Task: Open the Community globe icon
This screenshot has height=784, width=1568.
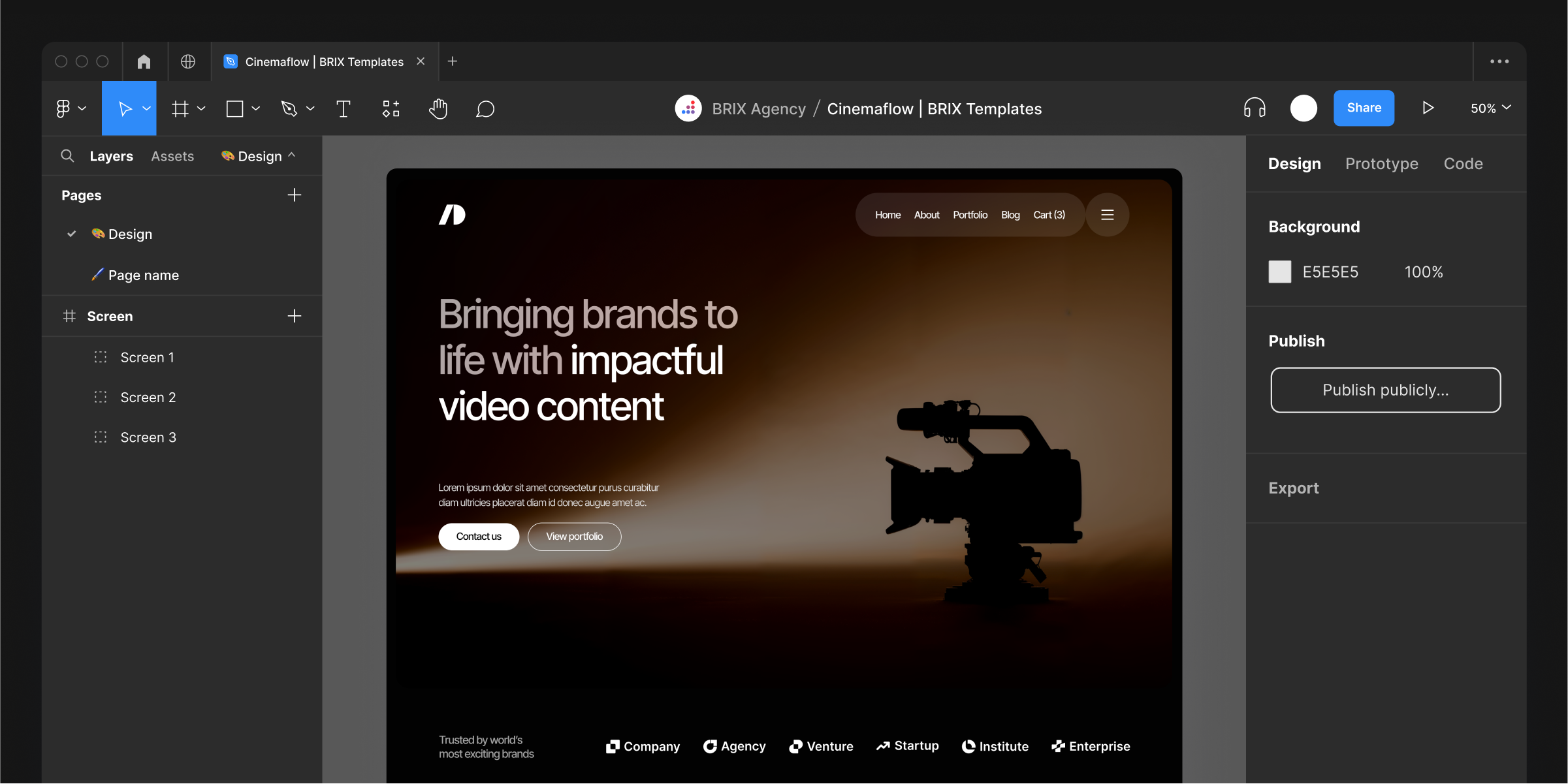Action: coord(188,61)
